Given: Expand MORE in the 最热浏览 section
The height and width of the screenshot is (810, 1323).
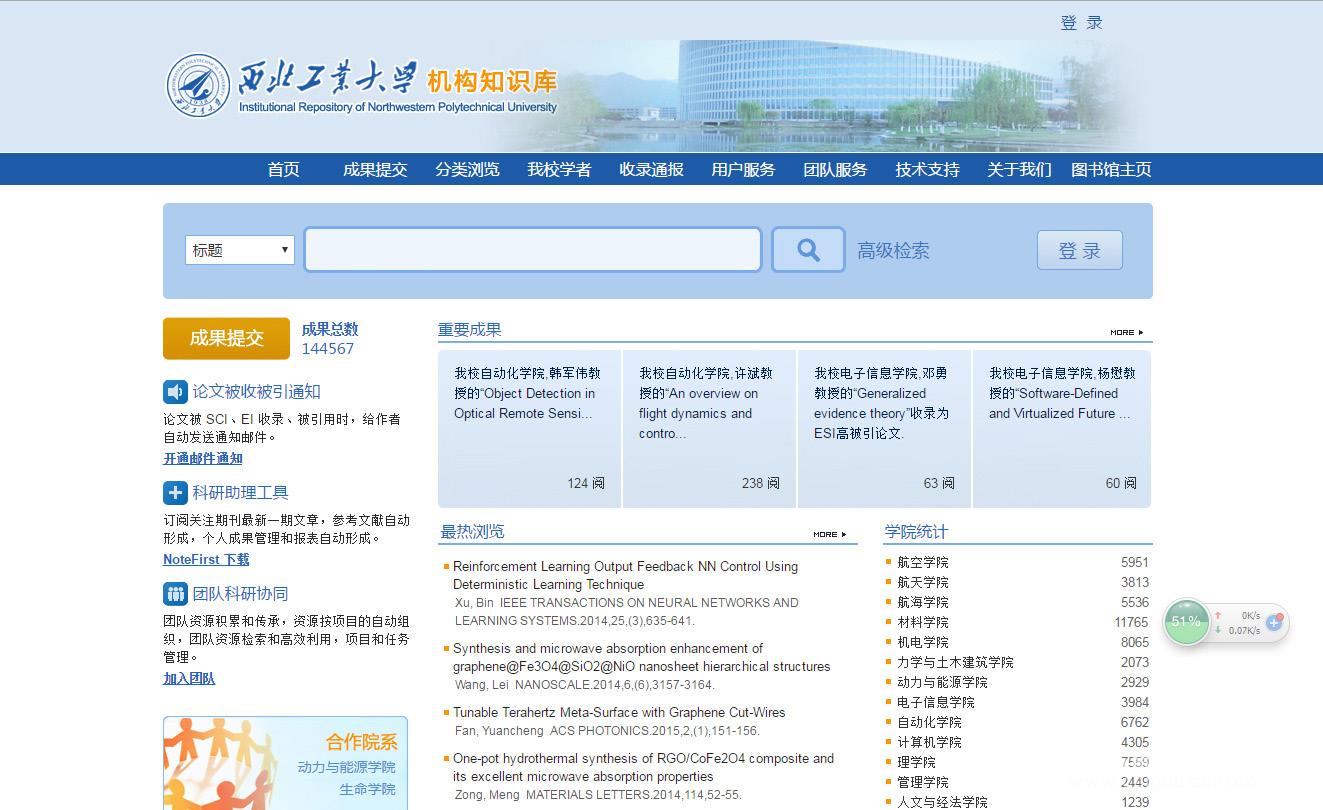Looking at the screenshot, I should [829, 534].
